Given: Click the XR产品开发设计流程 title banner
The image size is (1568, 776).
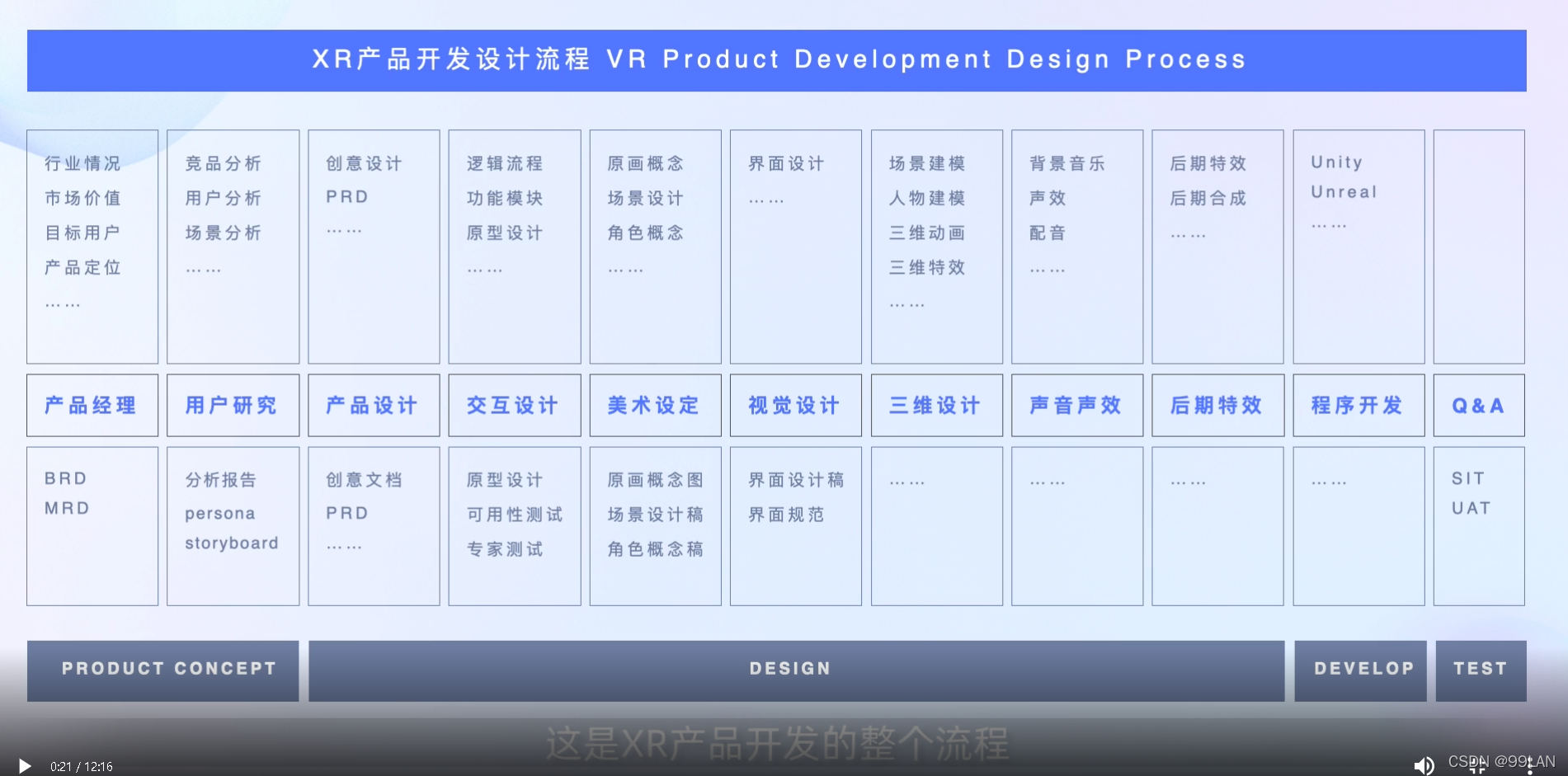Looking at the screenshot, I should click(x=777, y=60).
